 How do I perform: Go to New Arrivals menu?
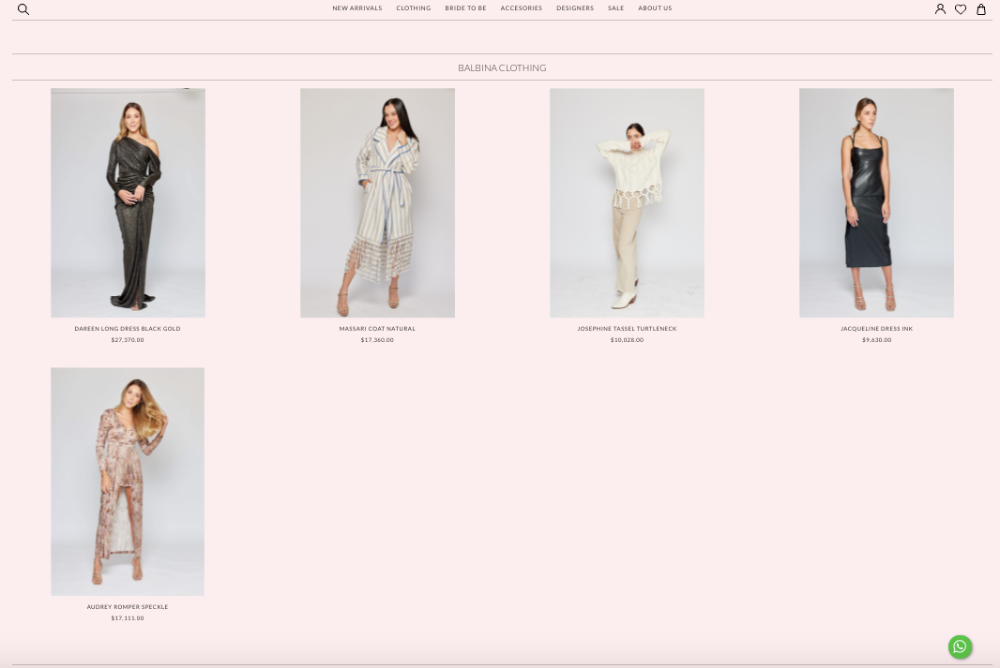click(357, 8)
